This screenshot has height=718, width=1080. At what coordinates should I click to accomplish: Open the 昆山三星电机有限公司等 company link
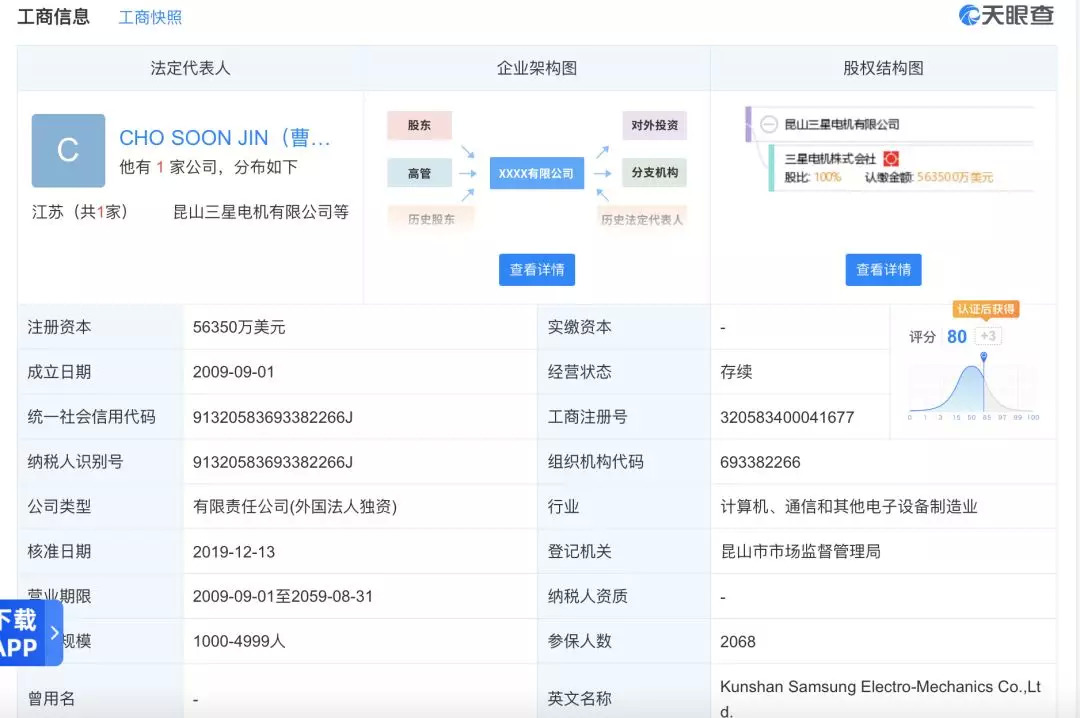pyautogui.click(x=261, y=212)
